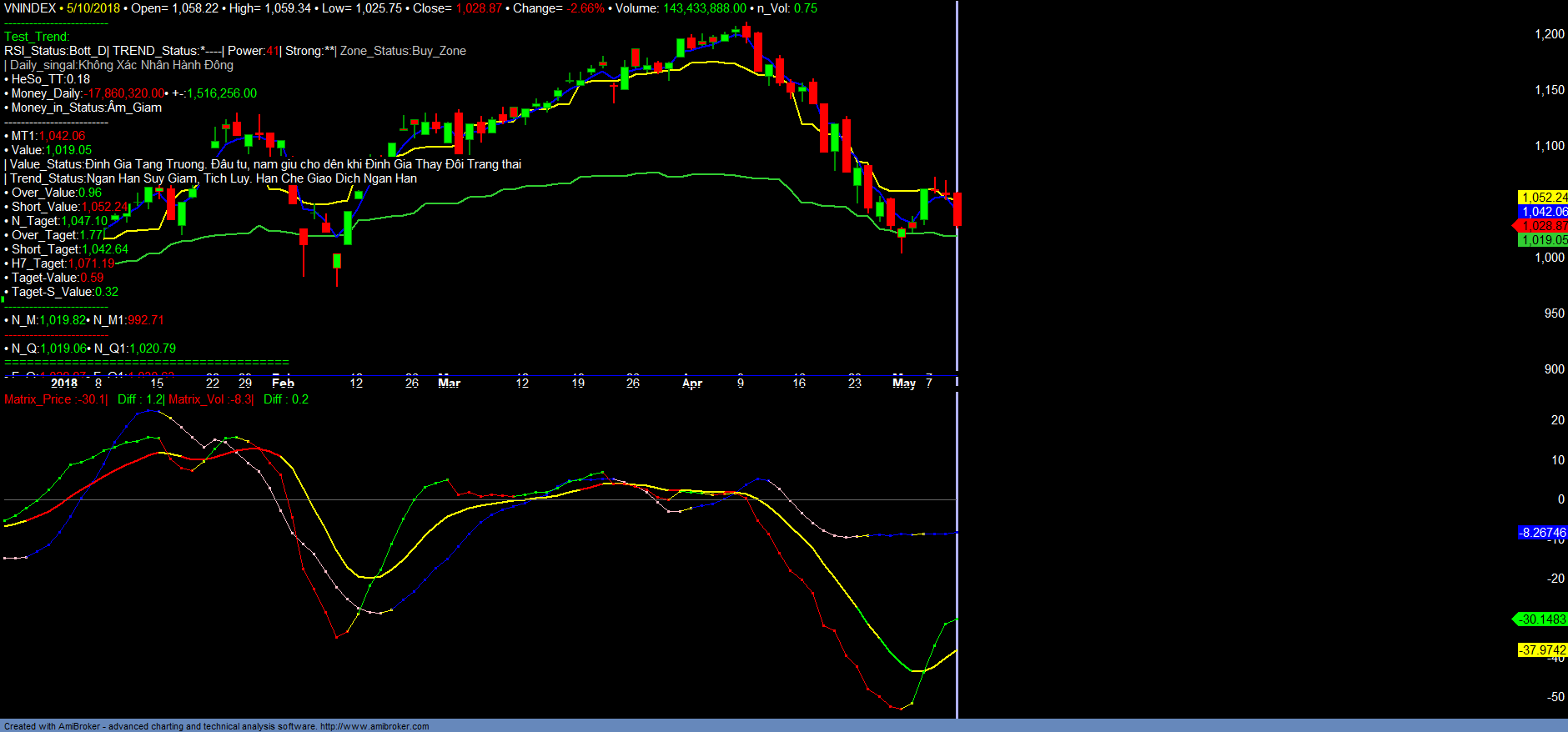
Task: Select the green -30.1483 indicator marker
Action: 1541,619
